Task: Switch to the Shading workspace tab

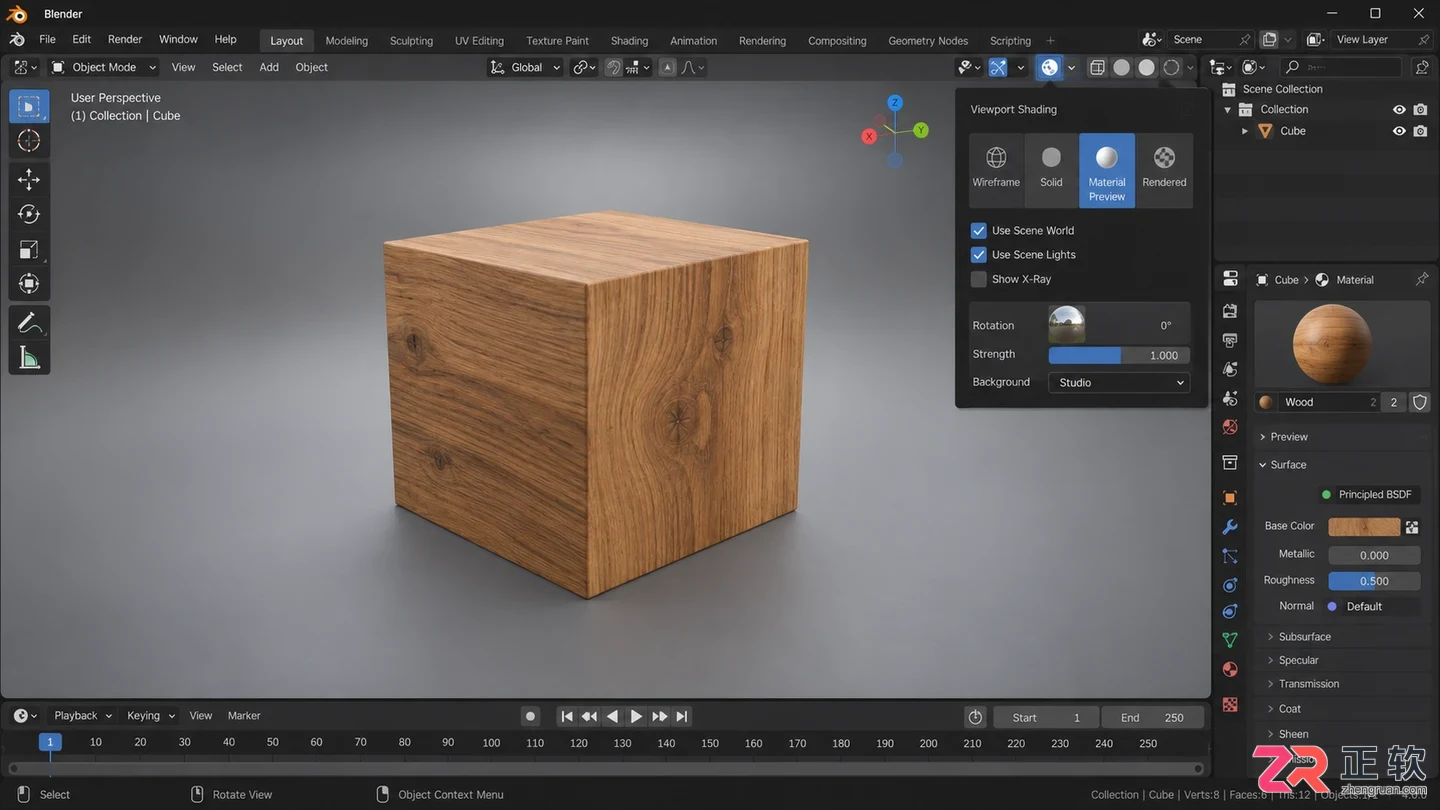Action: (629, 41)
